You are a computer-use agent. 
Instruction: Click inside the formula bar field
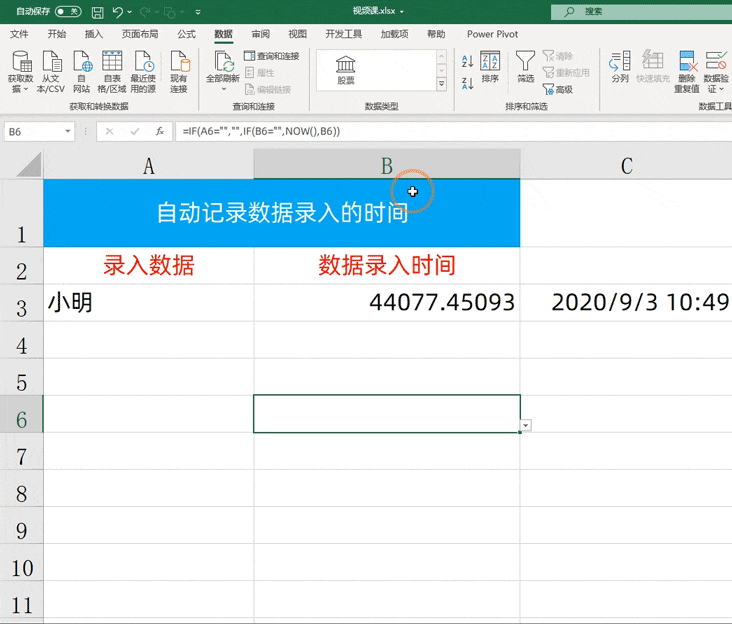pyautogui.click(x=453, y=132)
